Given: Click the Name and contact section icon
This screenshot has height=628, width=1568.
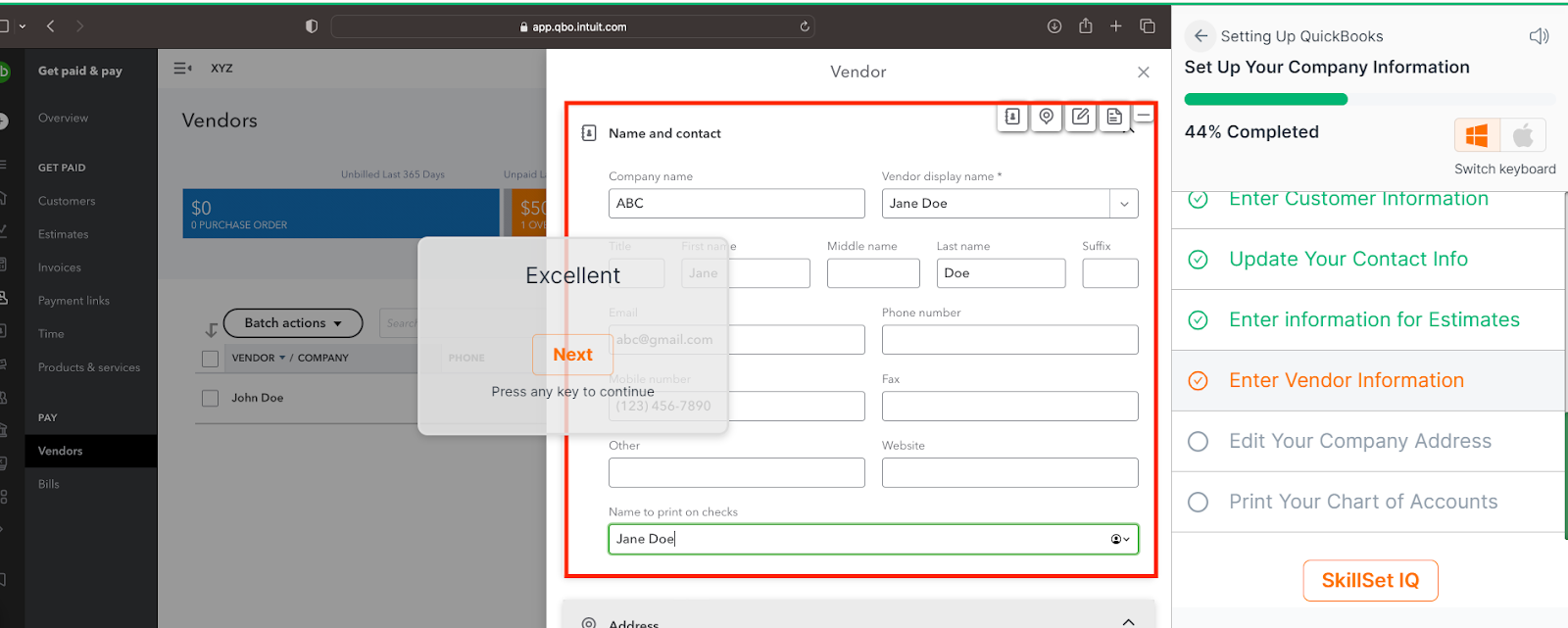Looking at the screenshot, I should click(x=589, y=133).
